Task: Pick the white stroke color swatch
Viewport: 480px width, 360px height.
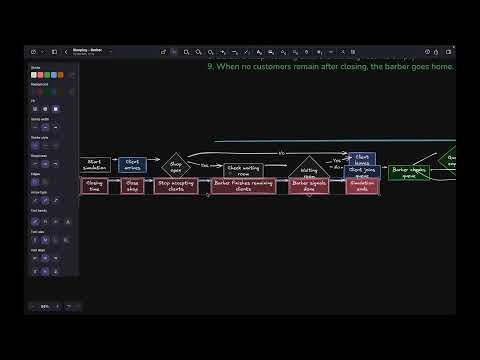Action: click(34, 75)
